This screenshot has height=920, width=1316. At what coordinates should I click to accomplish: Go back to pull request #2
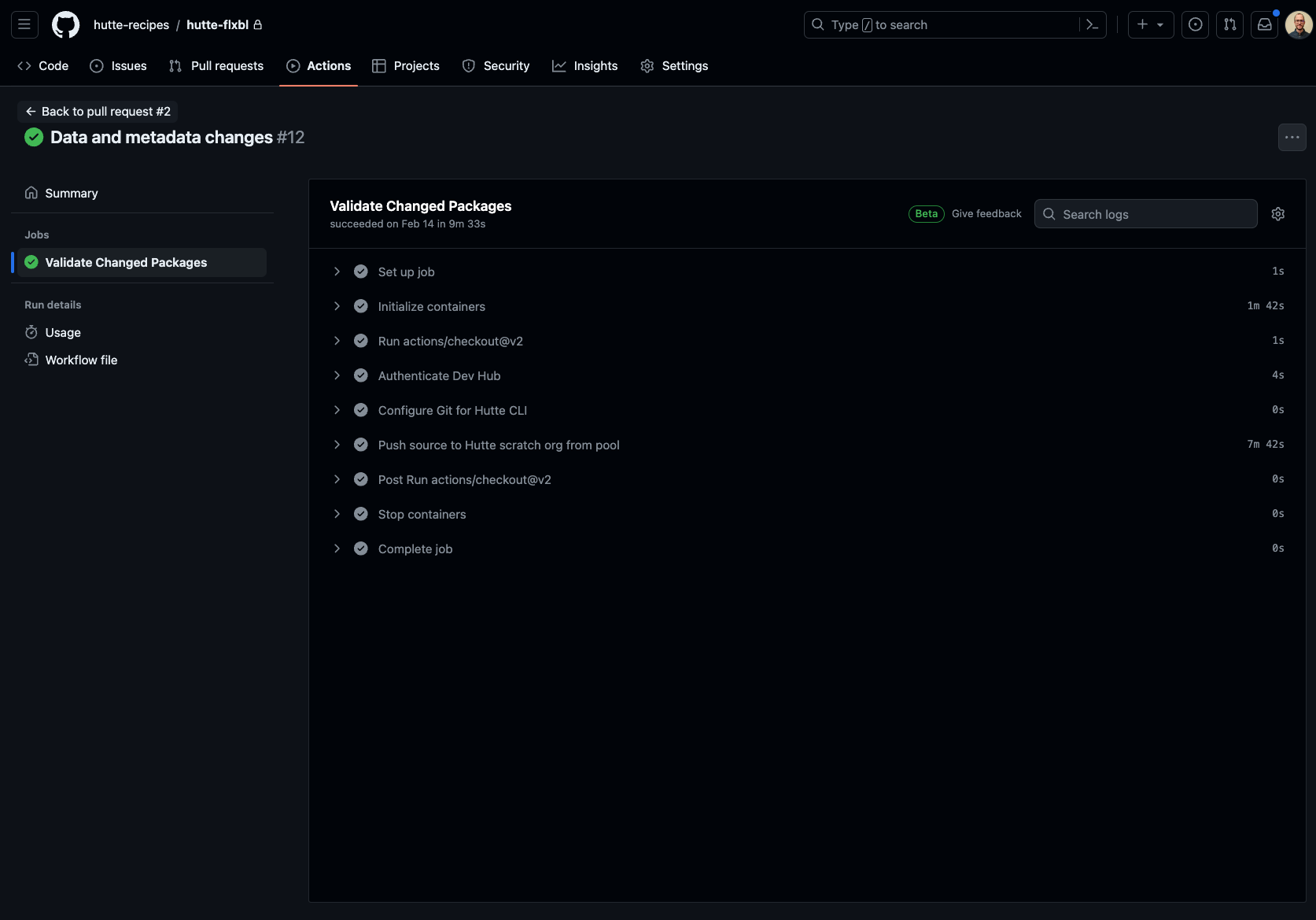(98, 112)
